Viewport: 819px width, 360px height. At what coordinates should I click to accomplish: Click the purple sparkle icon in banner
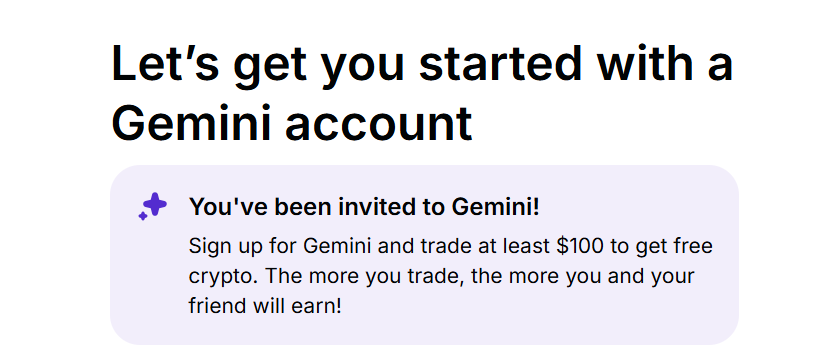[x=153, y=206]
